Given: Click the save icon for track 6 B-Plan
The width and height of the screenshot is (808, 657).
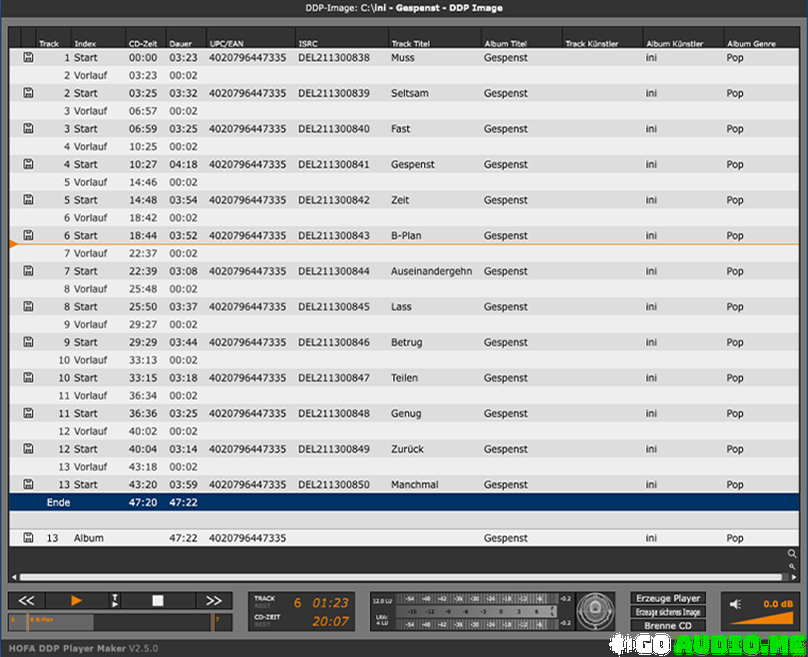Looking at the screenshot, I should 28,236.
